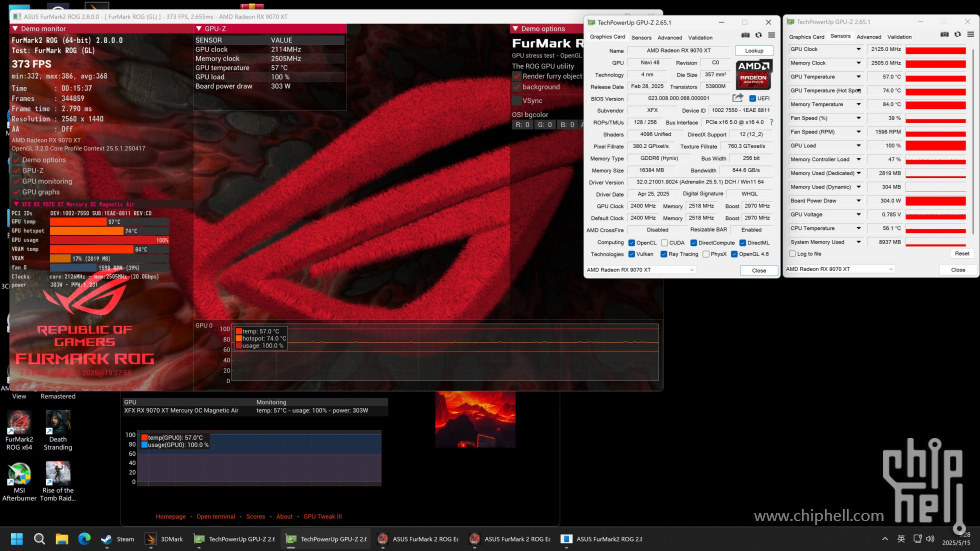
Task: Click refresh icon in GPU-Z Sensors window
Action: [958, 35]
